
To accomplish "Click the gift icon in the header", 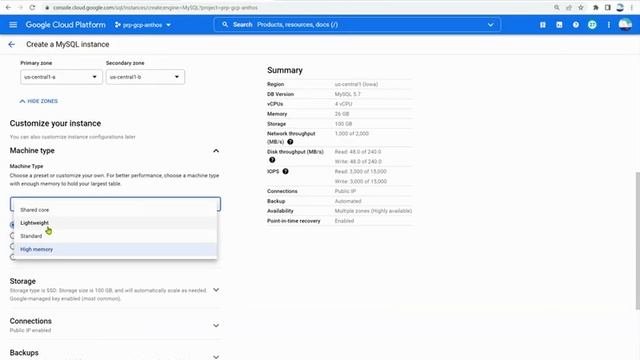I will [x=543, y=25].
